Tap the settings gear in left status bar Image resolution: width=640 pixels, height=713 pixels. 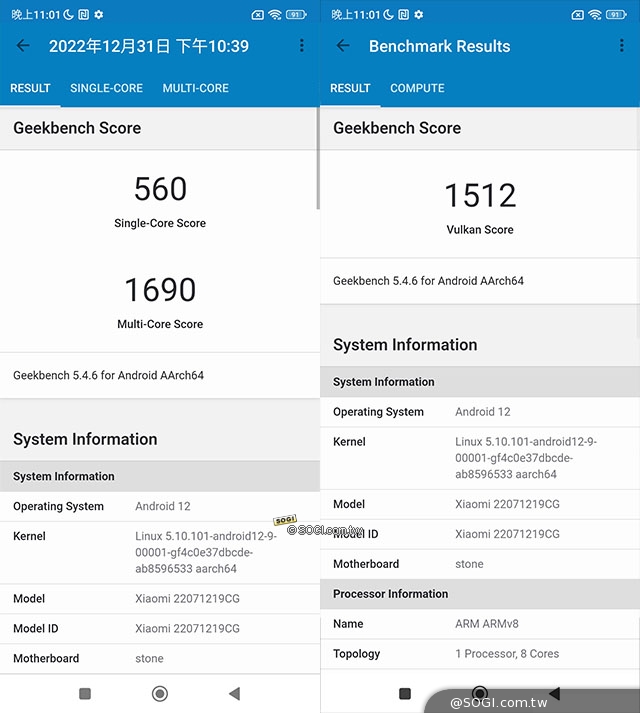coord(98,15)
